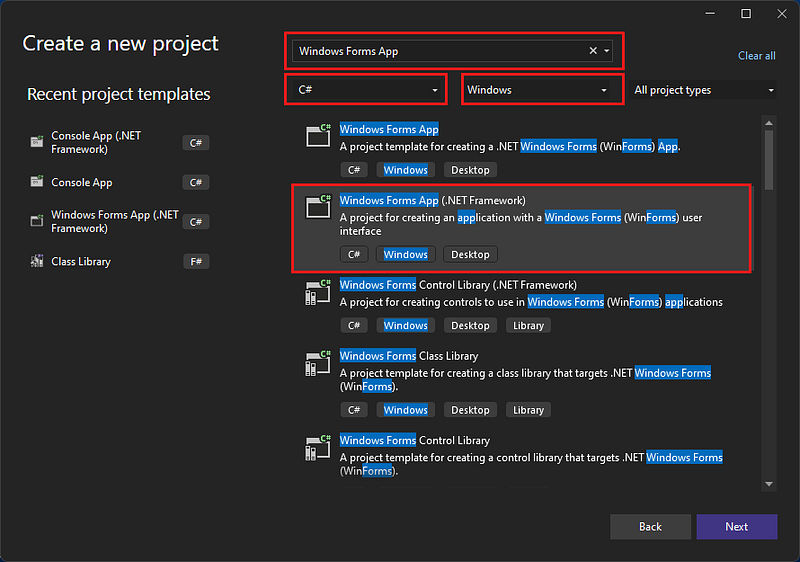Viewport: 800px width, 562px height.
Task: Choose recent Windows Forms App (.NET Framework)
Action: click(120, 221)
